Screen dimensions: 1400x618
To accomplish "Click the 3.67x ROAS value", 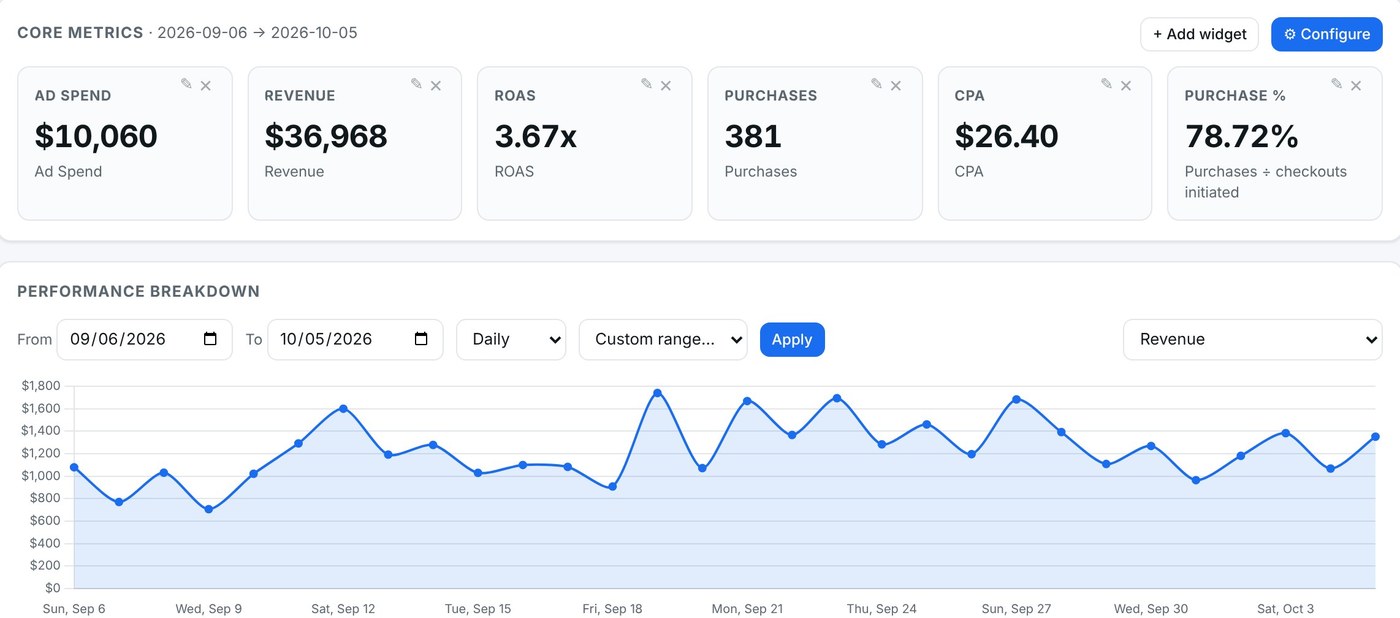I will pos(536,136).
